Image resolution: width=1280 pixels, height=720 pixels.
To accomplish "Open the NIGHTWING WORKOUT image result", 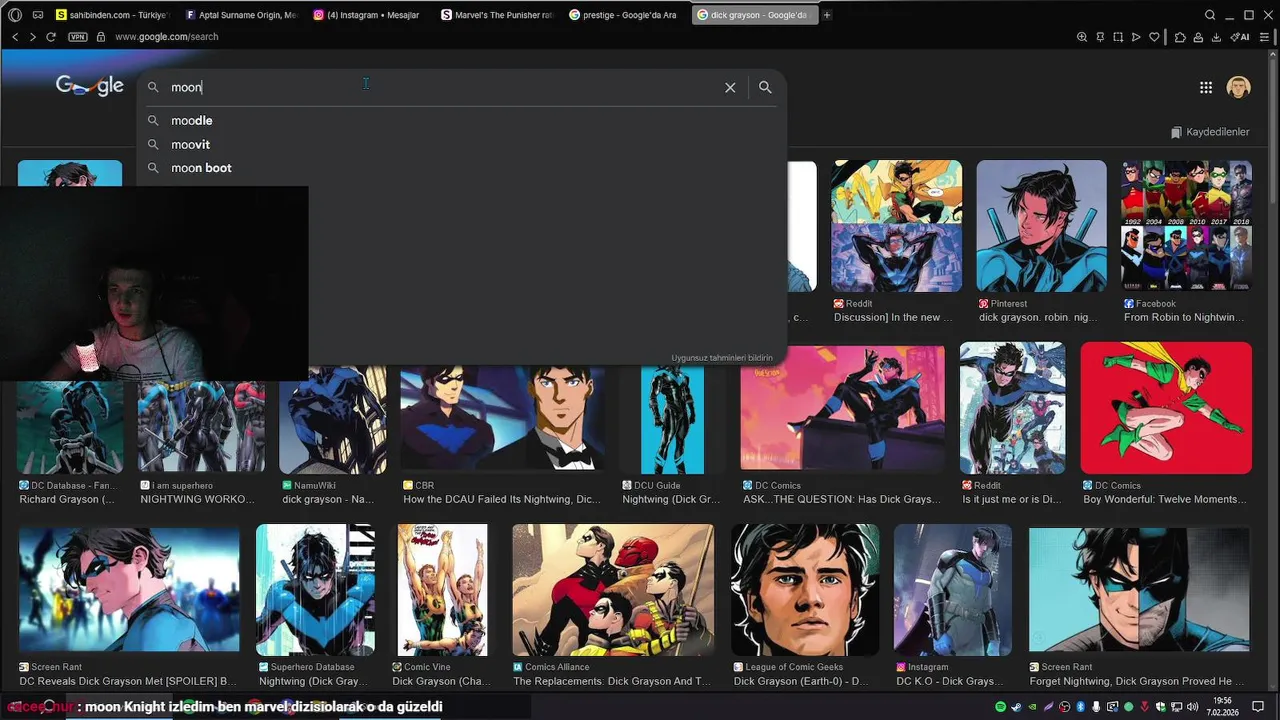I will pos(201,427).
